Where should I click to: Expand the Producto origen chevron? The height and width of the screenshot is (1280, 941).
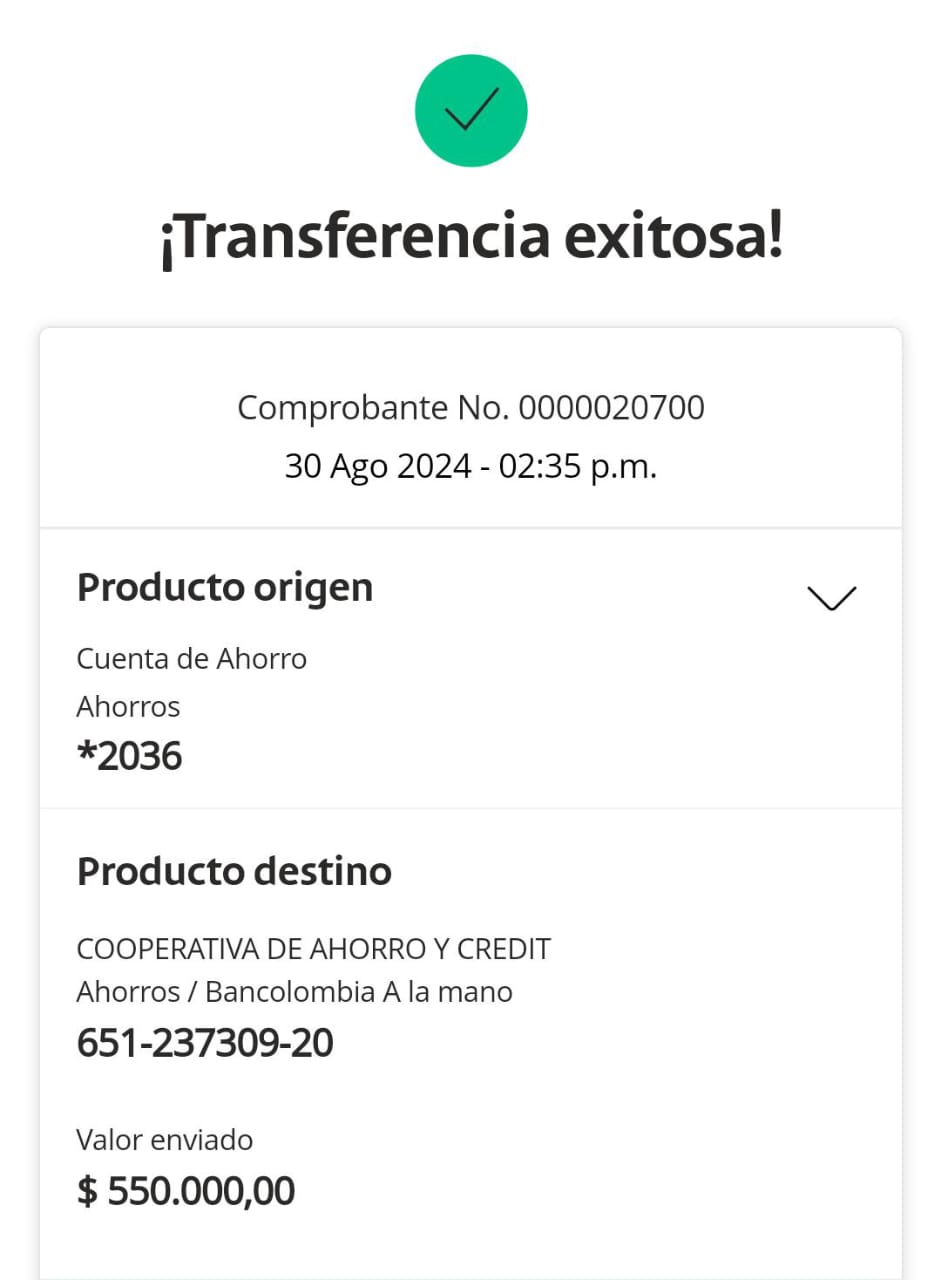(831, 597)
